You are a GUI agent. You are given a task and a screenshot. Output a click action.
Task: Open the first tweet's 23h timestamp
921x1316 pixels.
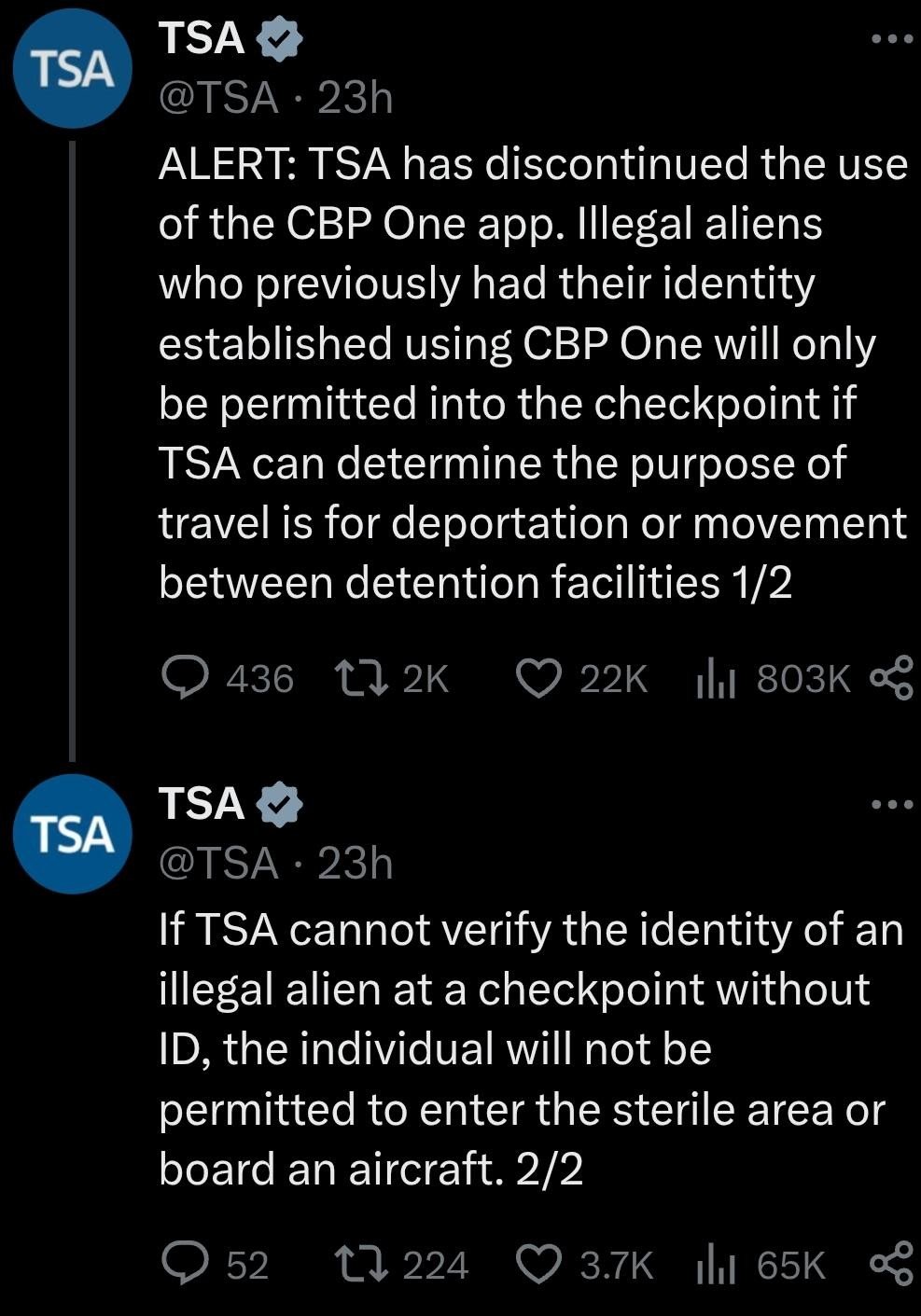[356, 98]
